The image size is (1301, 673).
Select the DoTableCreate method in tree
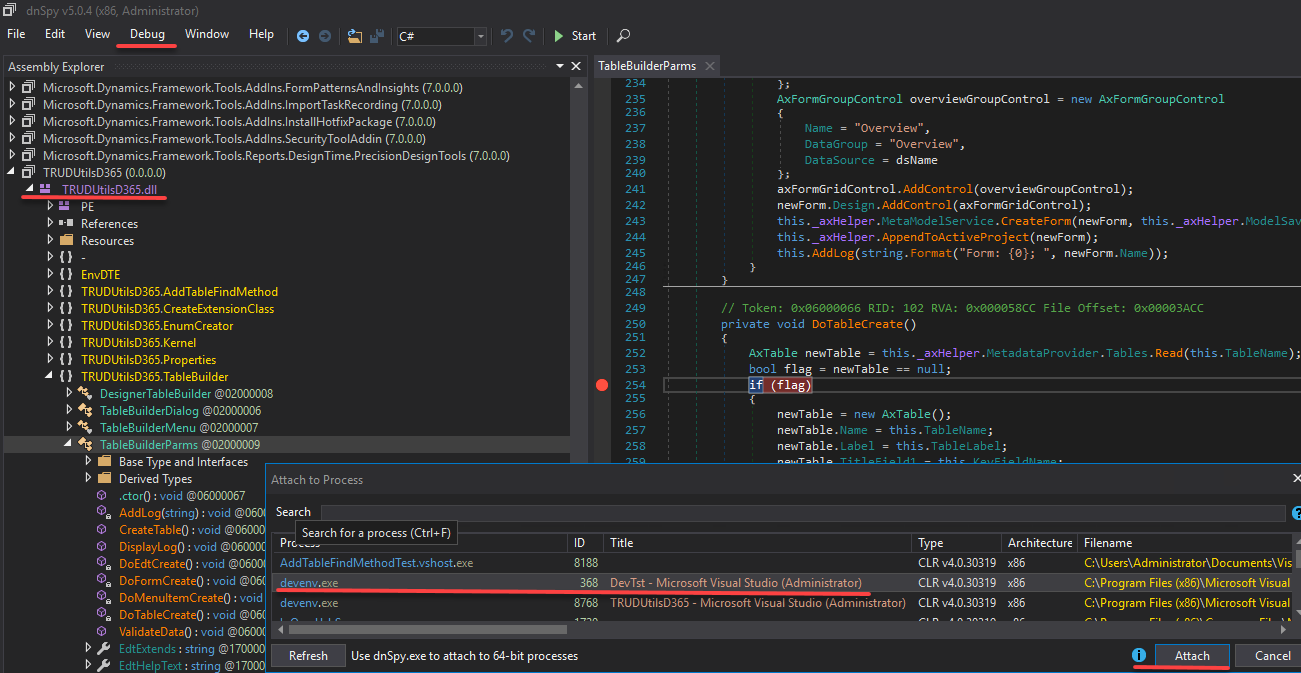point(156,615)
